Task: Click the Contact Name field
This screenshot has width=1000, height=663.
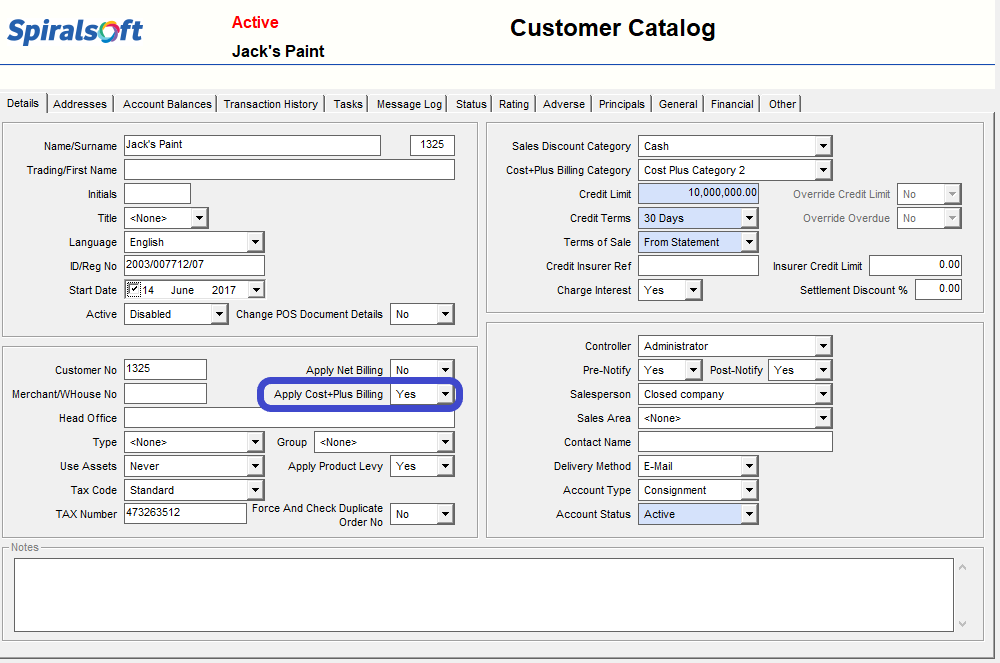Action: [x=735, y=442]
